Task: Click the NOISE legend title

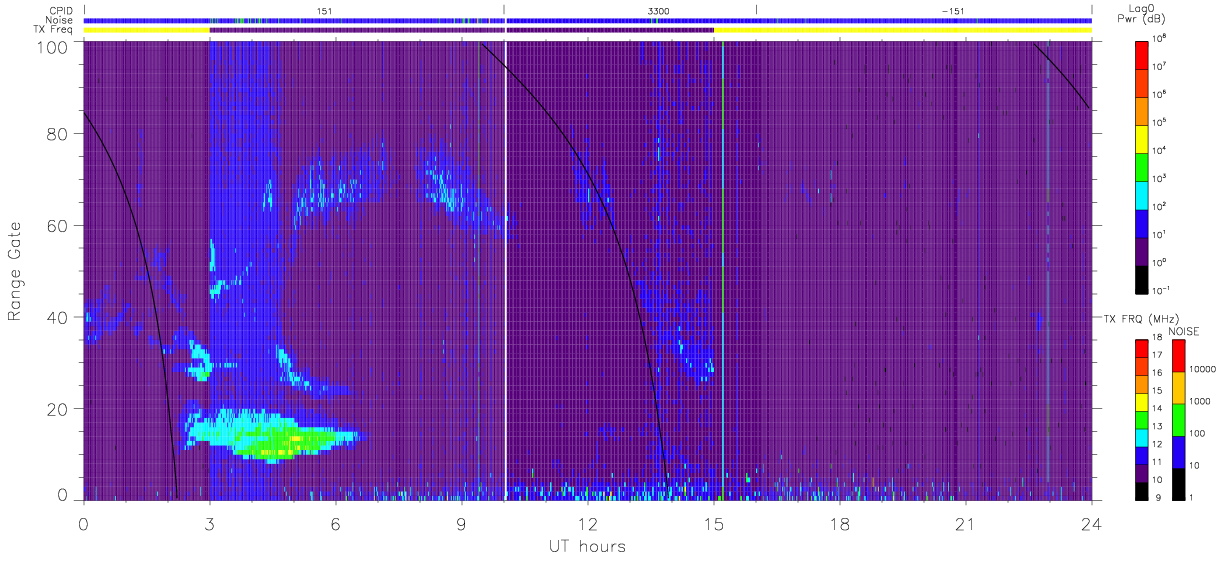Action: click(x=1185, y=330)
